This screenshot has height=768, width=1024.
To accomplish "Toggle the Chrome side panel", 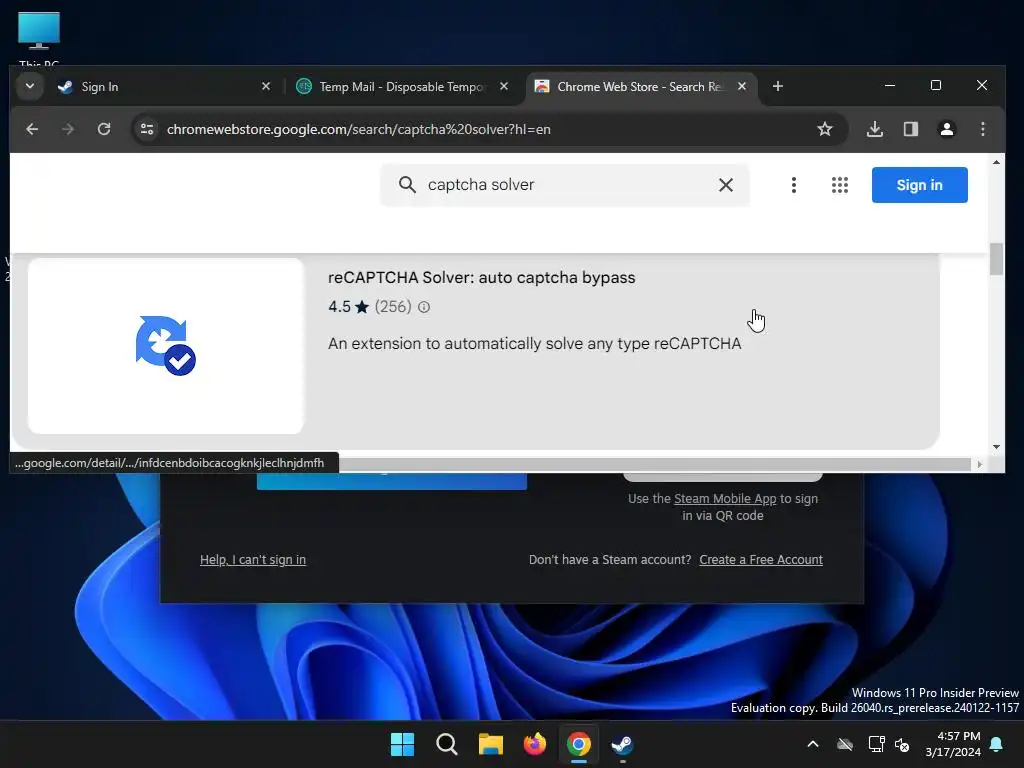I will point(910,129).
